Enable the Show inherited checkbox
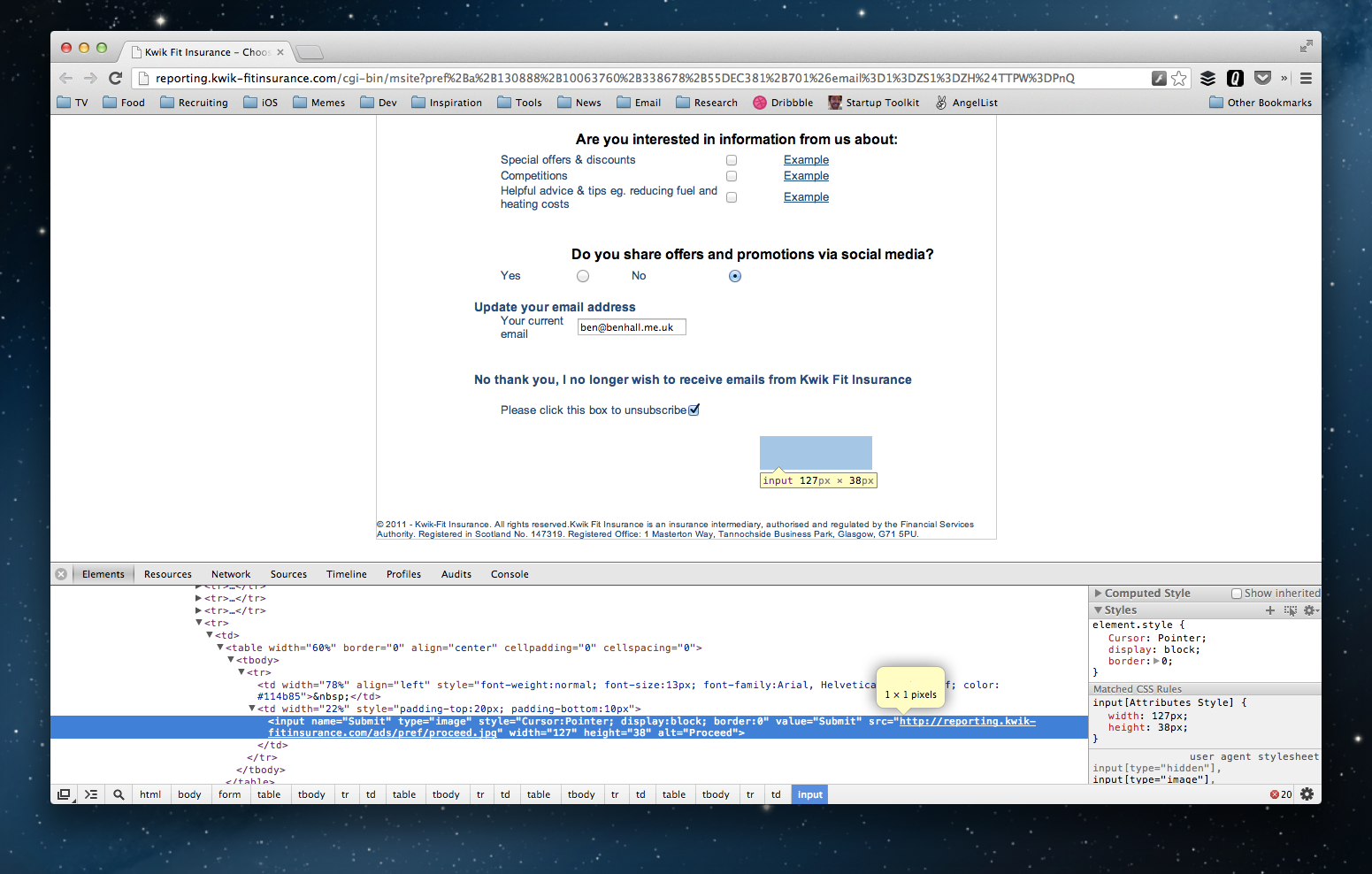 1237,594
